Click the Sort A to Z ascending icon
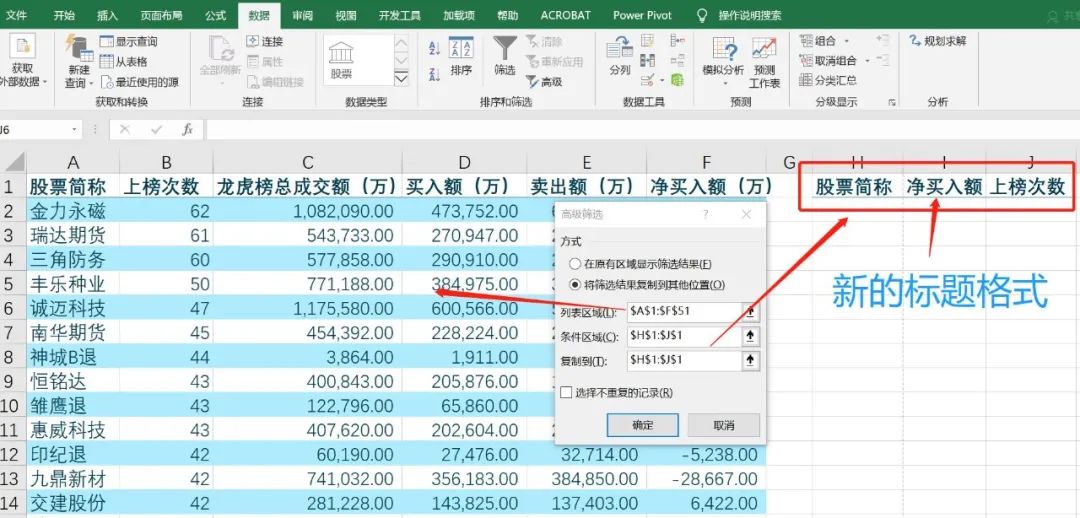Image resolution: width=1080 pixels, height=518 pixels. tap(433, 45)
